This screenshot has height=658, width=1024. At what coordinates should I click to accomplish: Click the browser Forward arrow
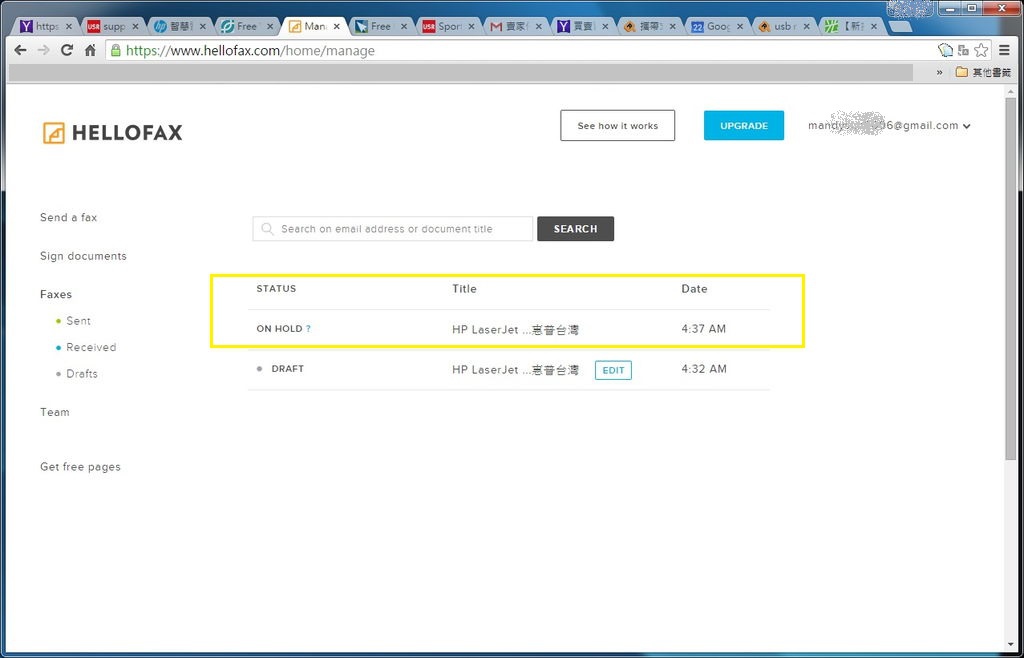(x=43, y=50)
